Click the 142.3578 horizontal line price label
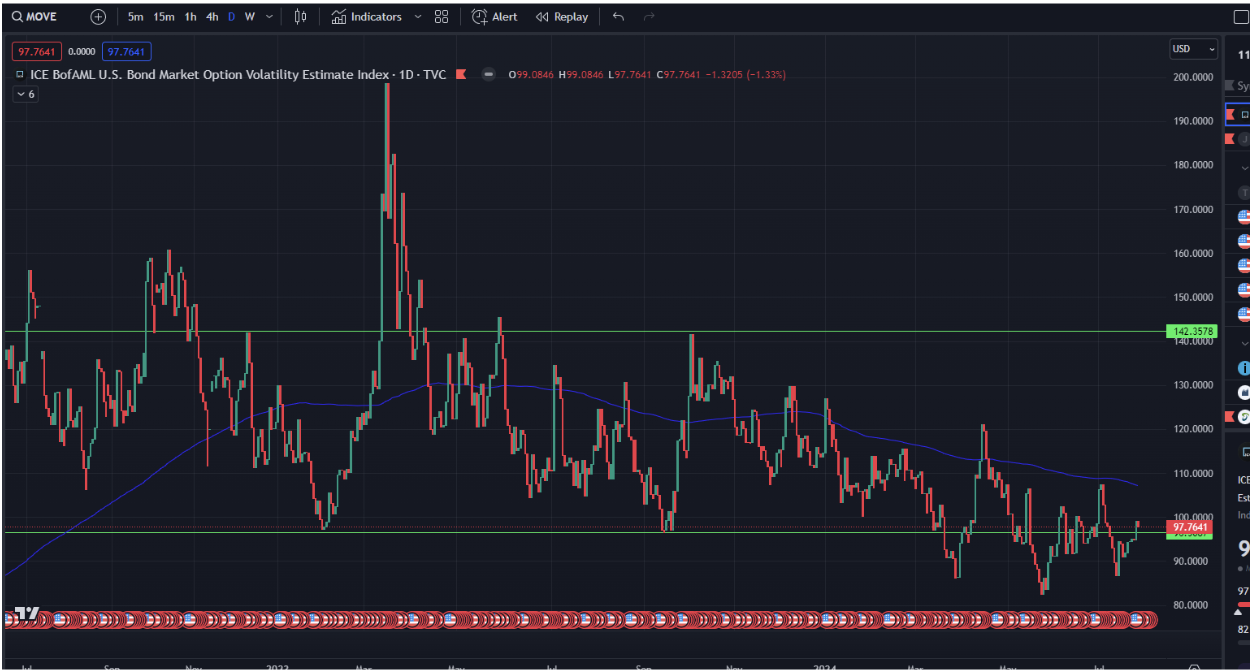 coord(1190,331)
